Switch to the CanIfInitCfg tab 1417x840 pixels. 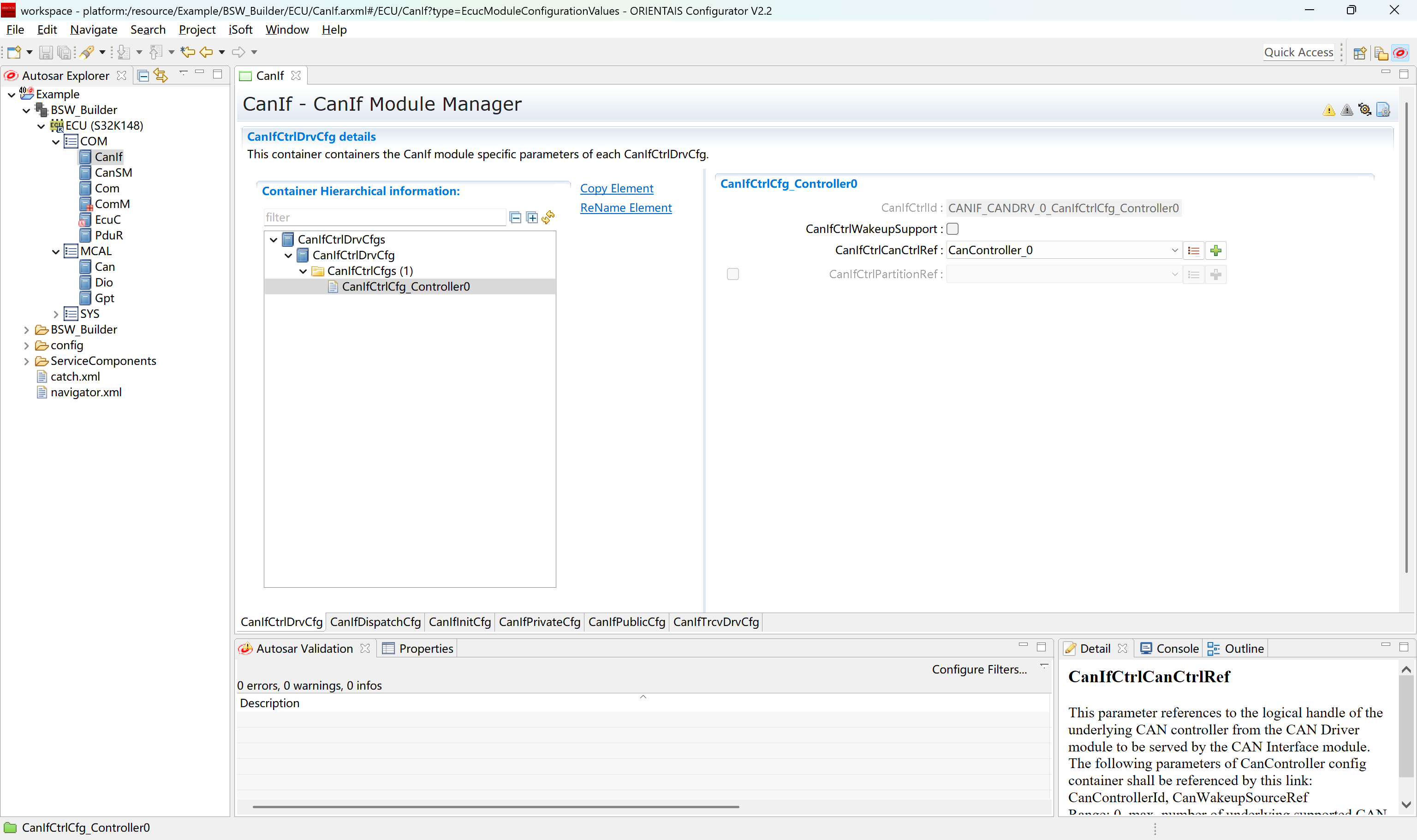459,621
